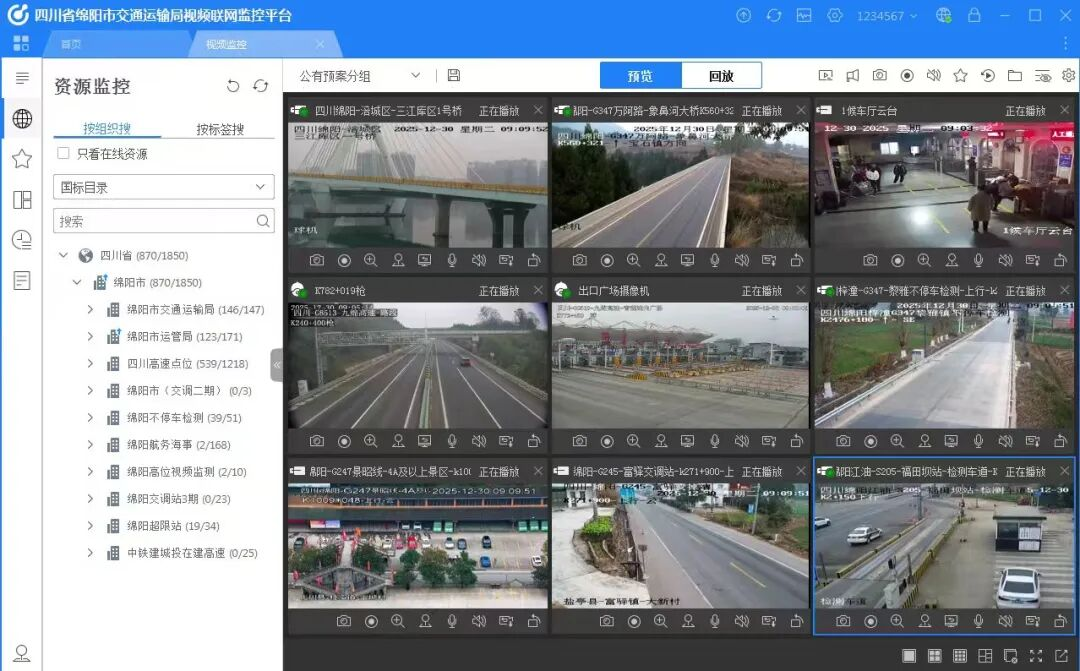
Task: Switch to the 按标签搜 tab
Action: click(x=220, y=129)
